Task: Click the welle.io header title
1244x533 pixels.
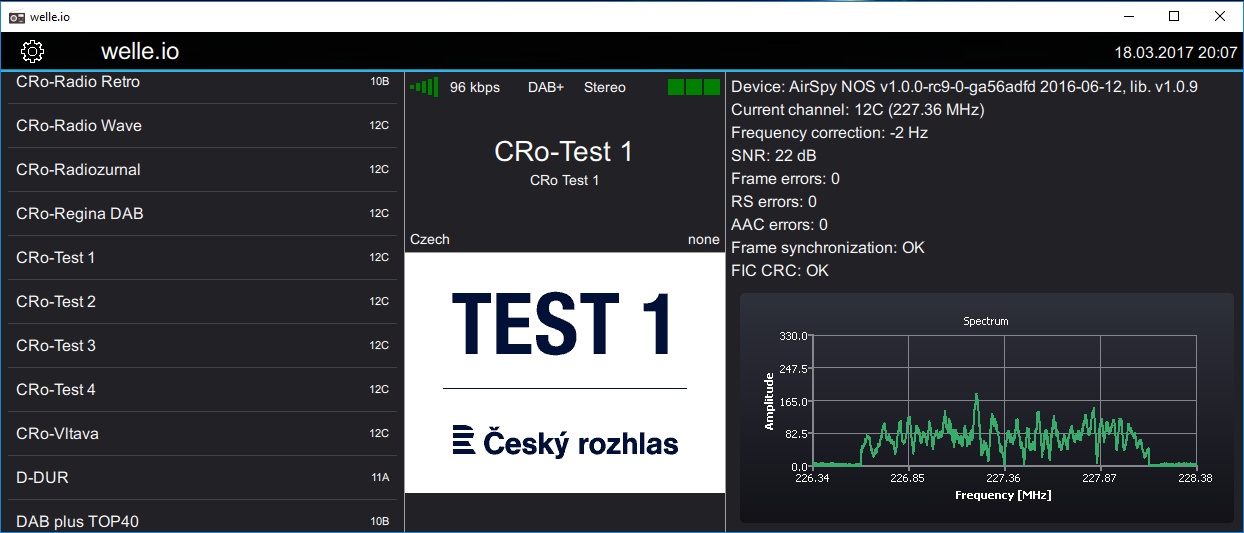Action: (x=140, y=52)
